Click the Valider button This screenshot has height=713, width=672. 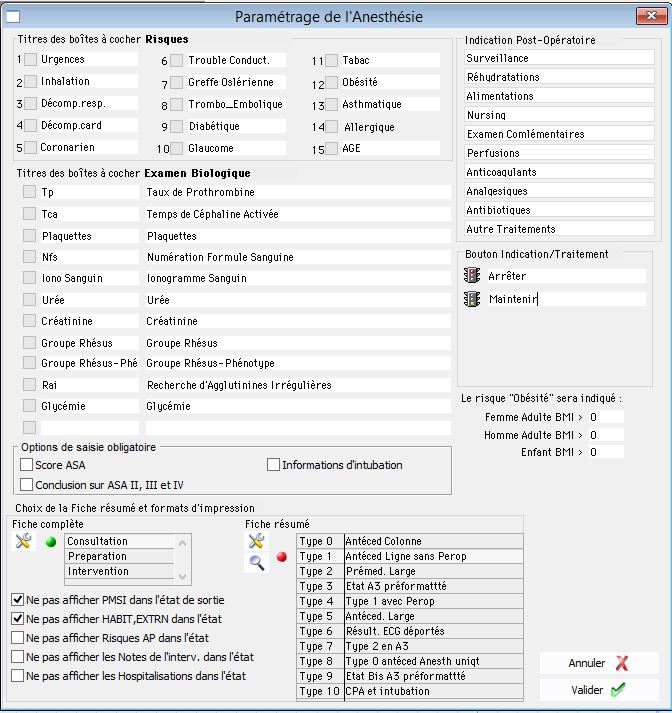click(x=599, y=690)
